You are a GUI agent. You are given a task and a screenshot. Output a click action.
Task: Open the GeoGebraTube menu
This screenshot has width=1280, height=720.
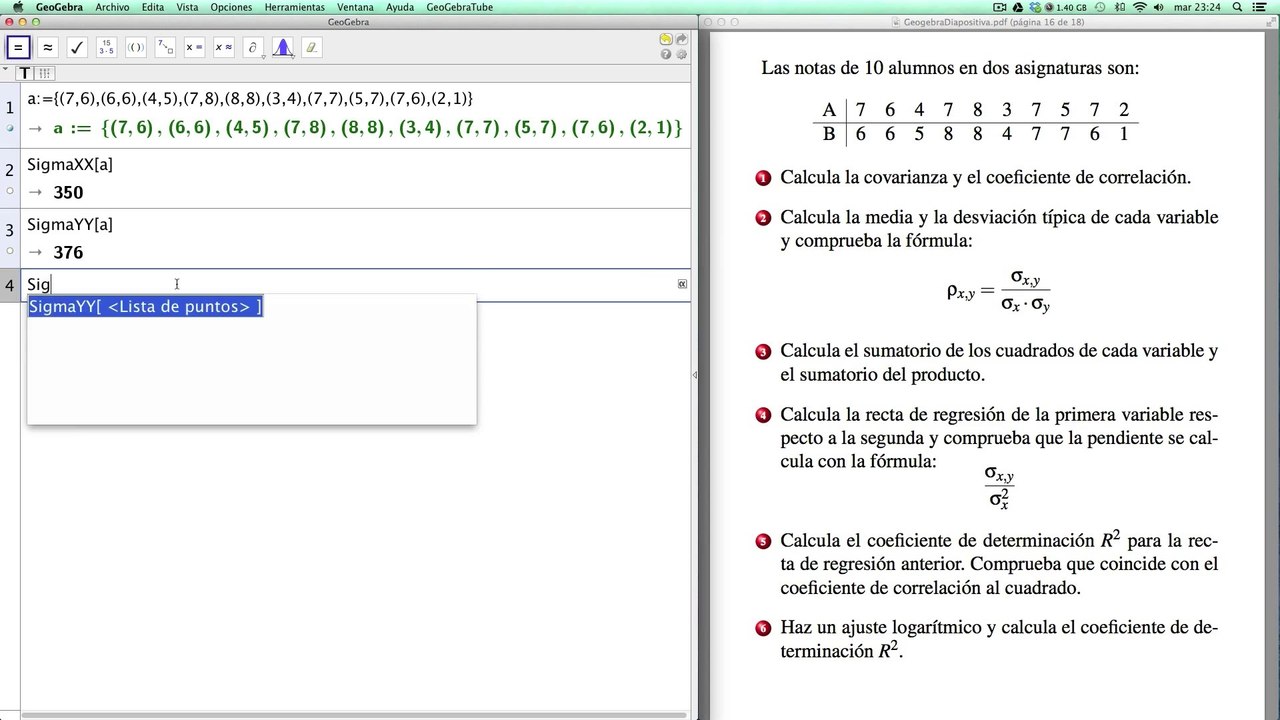click(x=459, y=7)
